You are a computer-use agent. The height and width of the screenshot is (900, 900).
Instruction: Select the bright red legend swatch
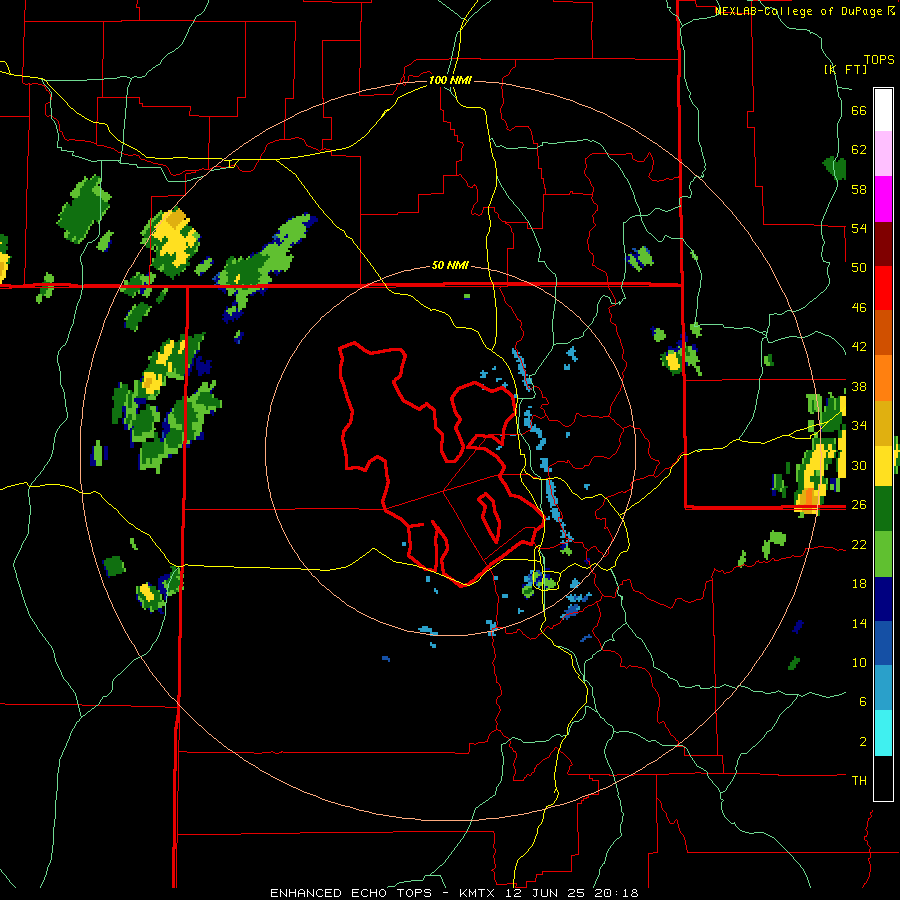click(883, 288)
